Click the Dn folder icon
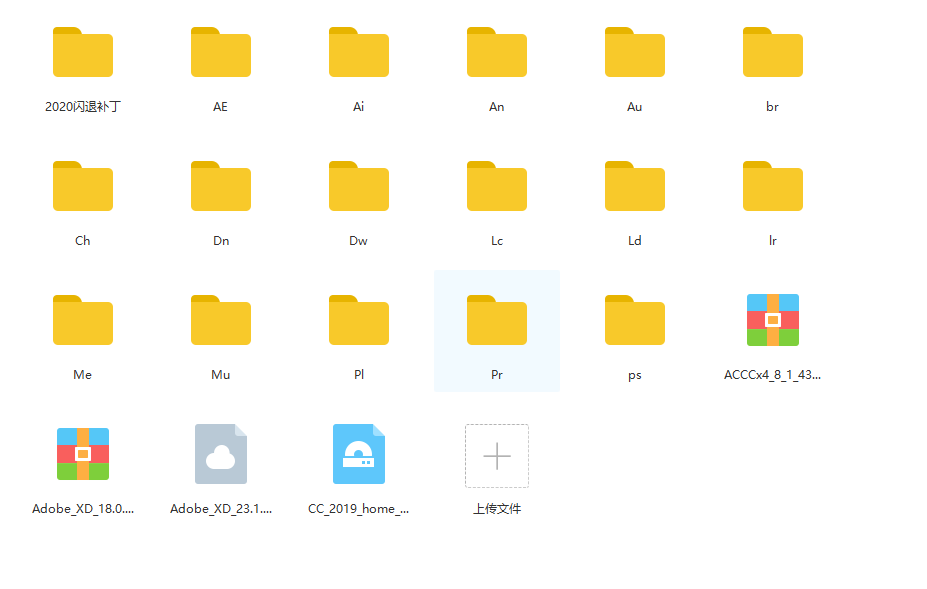Image resolution: width=927 pixels, height=589 pixels. [221, 186]
